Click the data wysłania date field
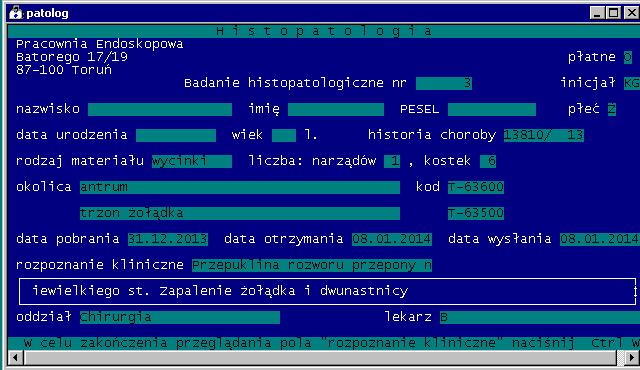This screenshot has width=640, height=370. 600,239
